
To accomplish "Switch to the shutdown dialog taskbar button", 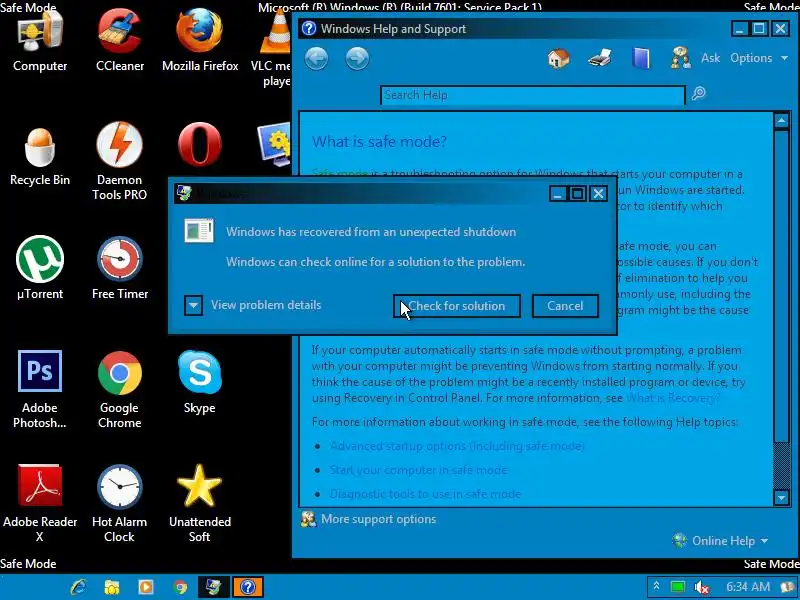I will point(214,587).
